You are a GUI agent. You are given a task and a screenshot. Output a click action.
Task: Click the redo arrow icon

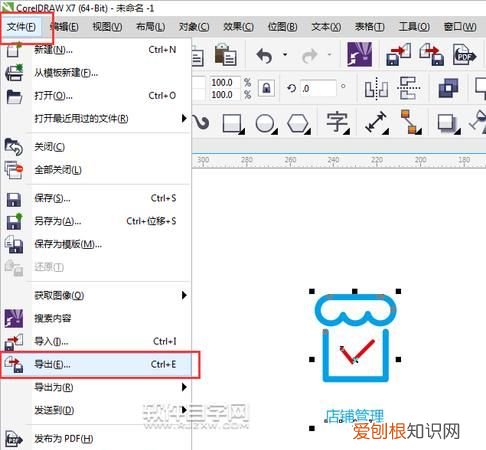point(310,55)
